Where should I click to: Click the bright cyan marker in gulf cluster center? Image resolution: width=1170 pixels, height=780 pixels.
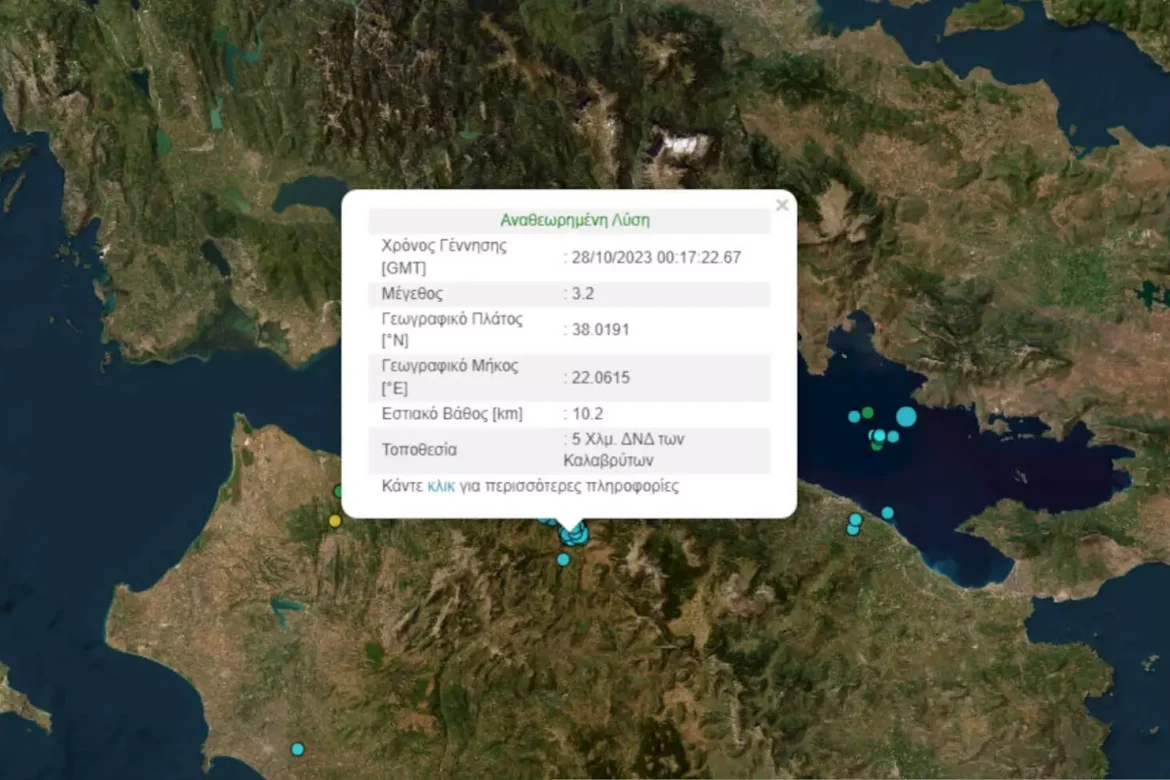(x=879, y=435)
